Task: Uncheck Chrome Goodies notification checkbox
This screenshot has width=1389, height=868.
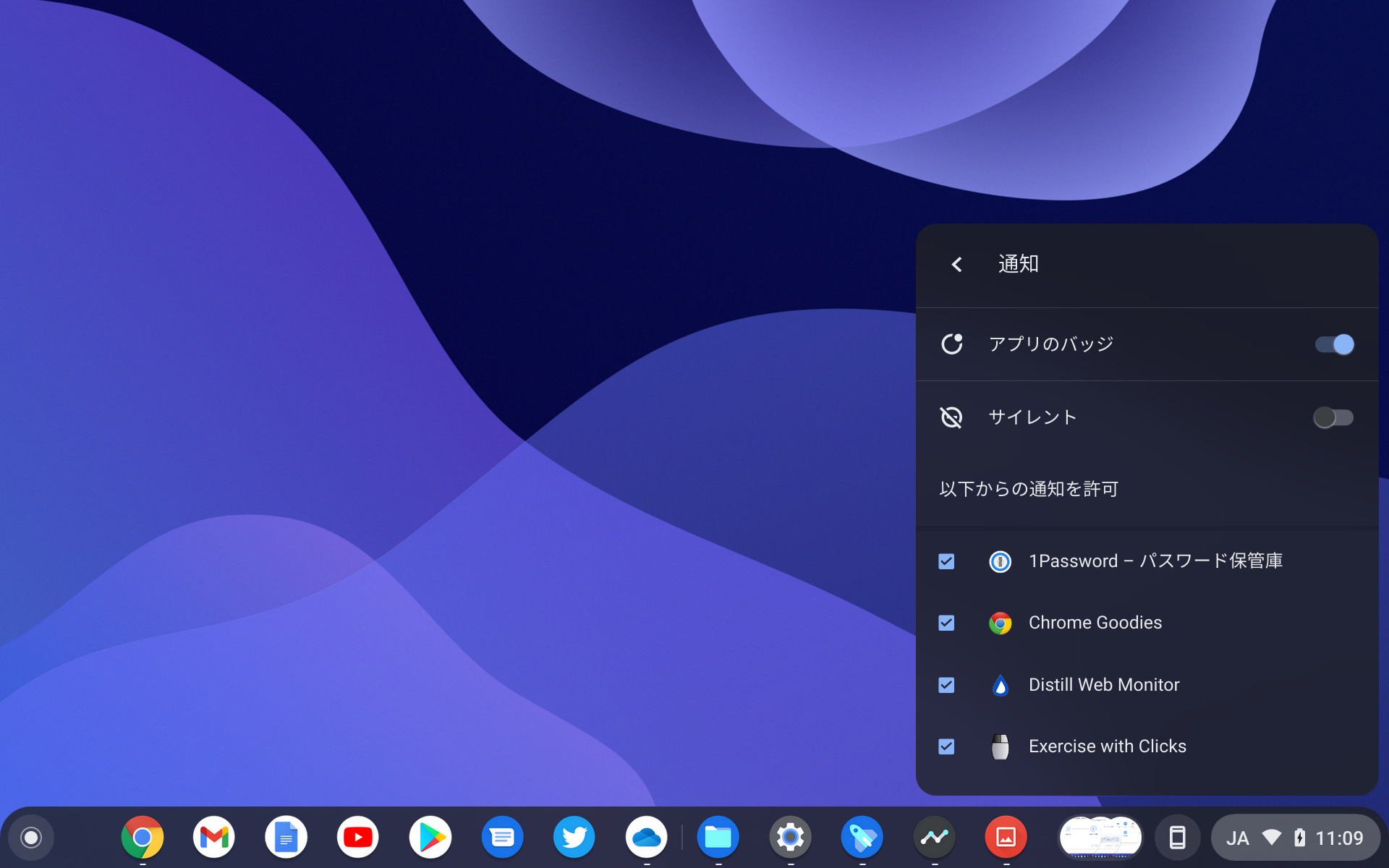Action: coord(946,623)
